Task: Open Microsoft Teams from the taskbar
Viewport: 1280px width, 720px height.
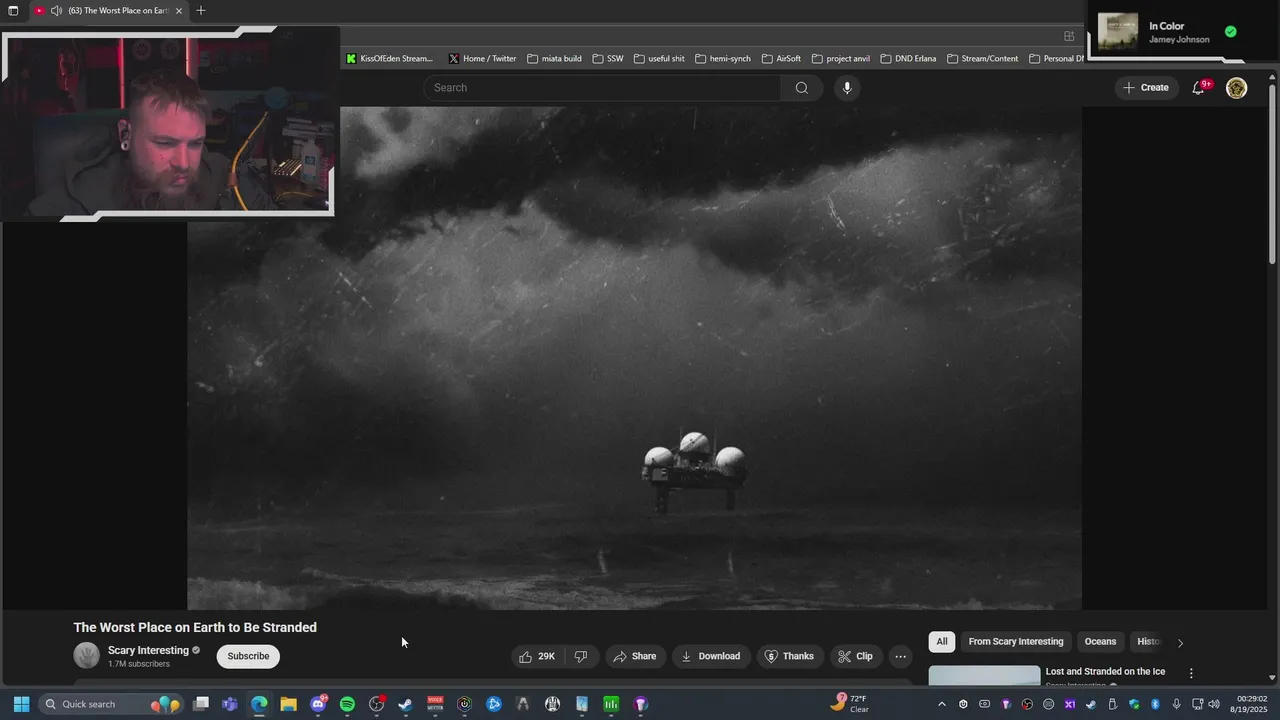Action: point(230,704)
